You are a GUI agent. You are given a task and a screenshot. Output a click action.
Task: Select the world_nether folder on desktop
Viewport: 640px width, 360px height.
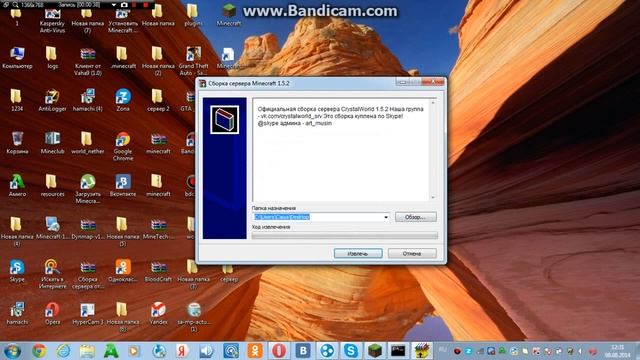87,143
